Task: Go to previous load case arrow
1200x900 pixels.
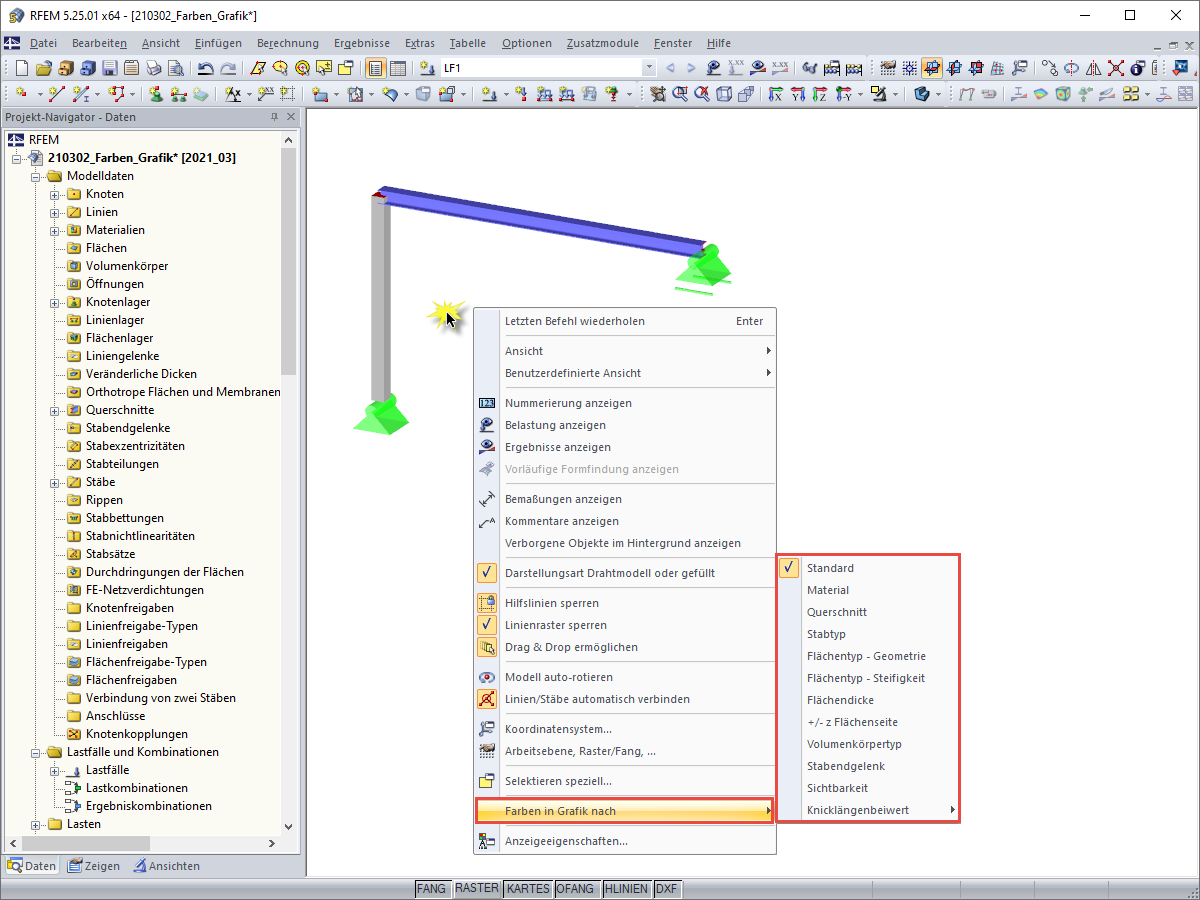Action: point(670,68)
